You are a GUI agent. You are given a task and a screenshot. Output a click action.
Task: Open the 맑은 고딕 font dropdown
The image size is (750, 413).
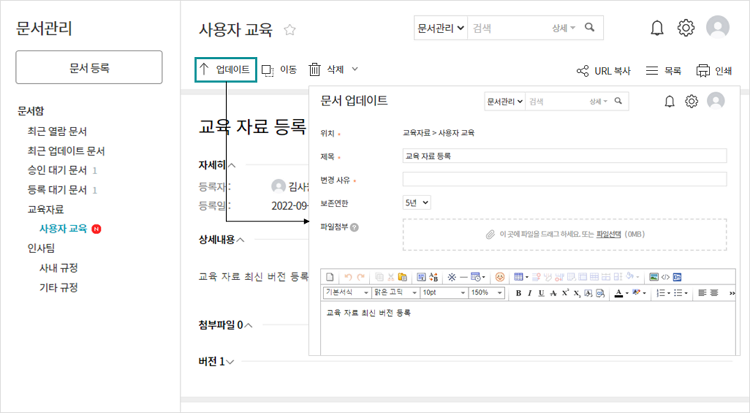(396, 292)
